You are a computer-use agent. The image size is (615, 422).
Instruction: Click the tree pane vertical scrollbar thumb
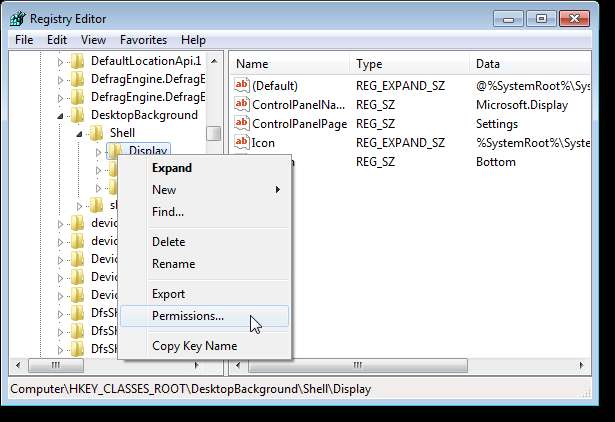[x=214, y=133]
